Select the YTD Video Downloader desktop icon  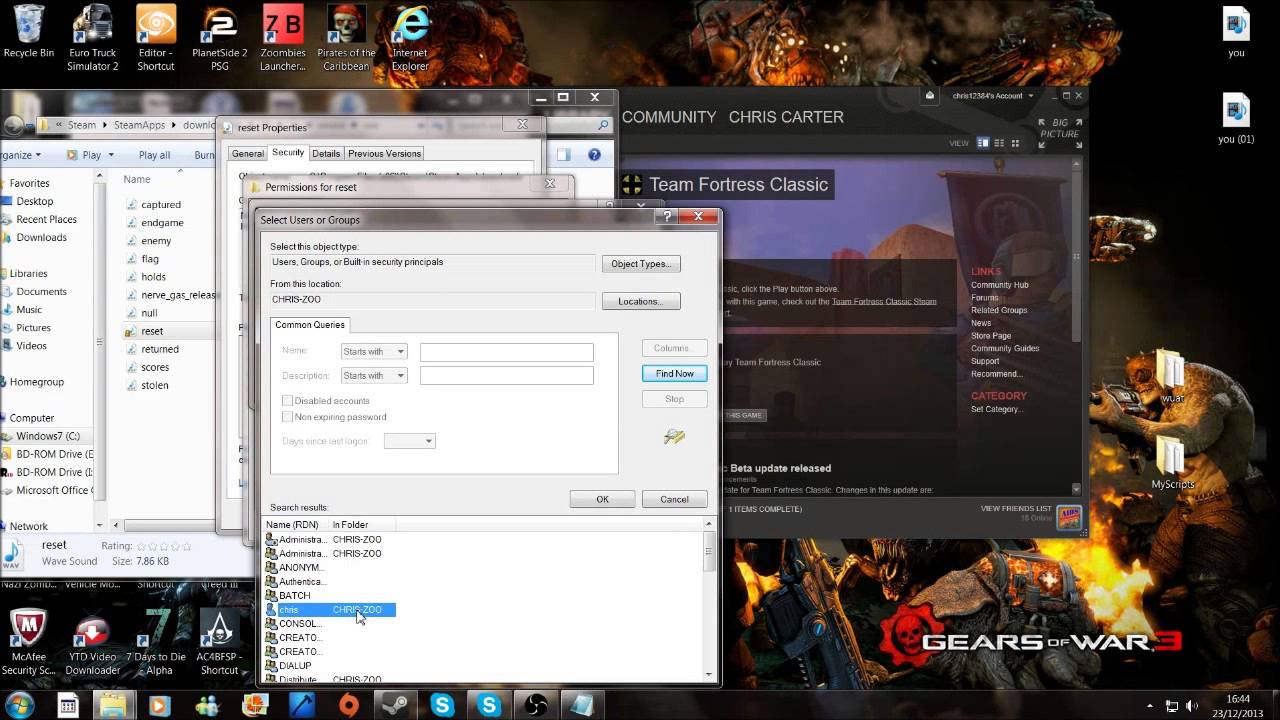tap(92, 642)
